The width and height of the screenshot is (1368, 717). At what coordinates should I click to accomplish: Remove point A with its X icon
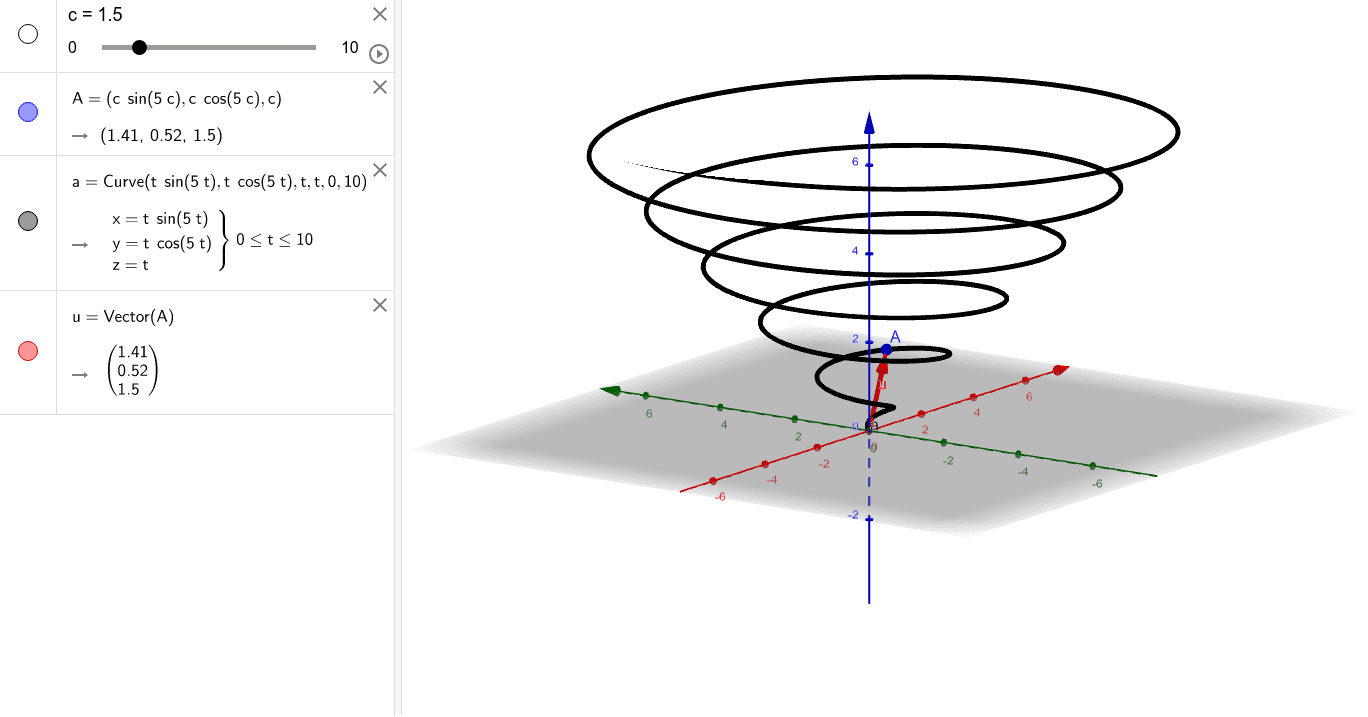(379, 87)
